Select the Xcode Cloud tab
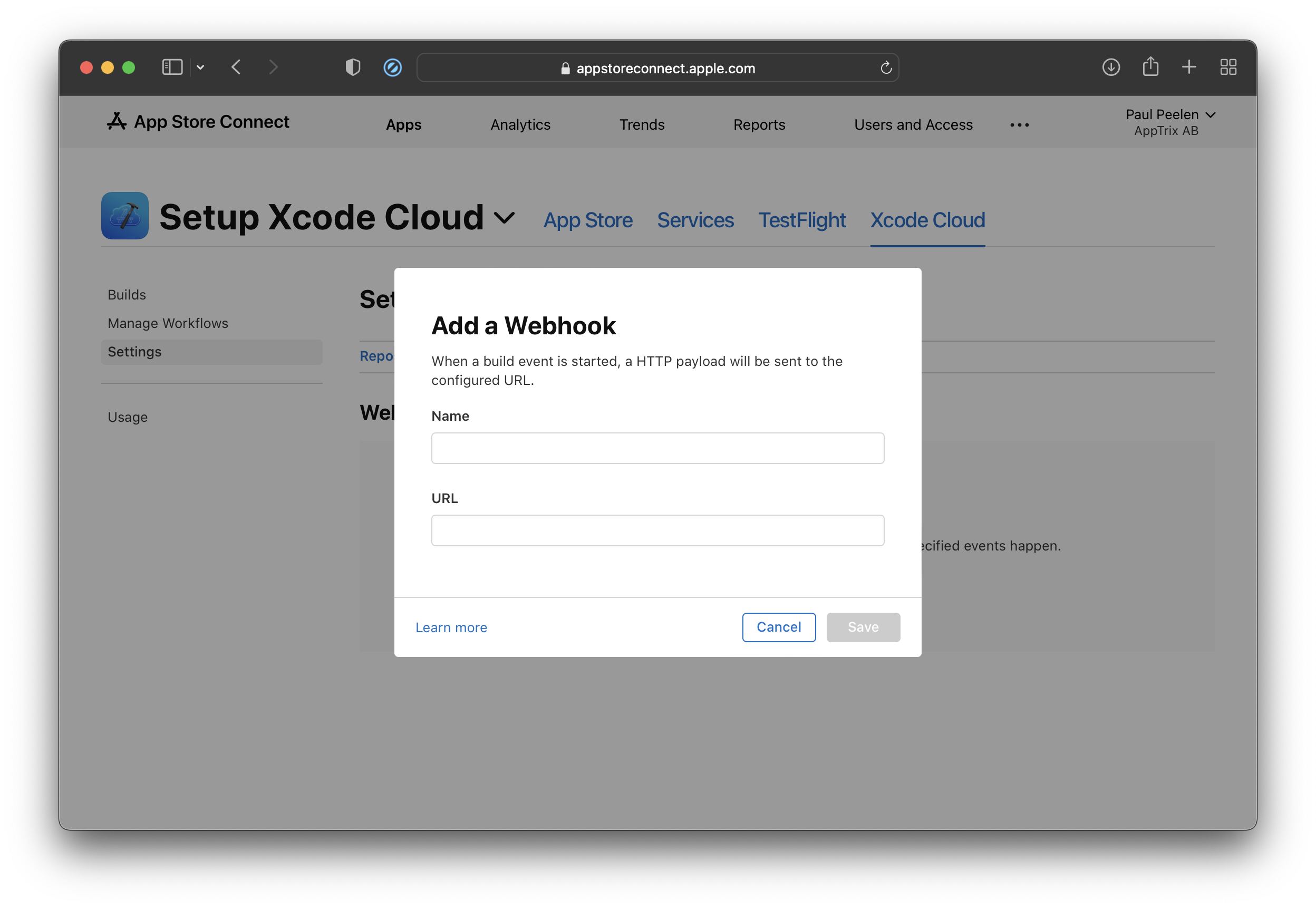The height and width of the screenshot is (908, 1316). pyautogui.click(x=927, y=220)
